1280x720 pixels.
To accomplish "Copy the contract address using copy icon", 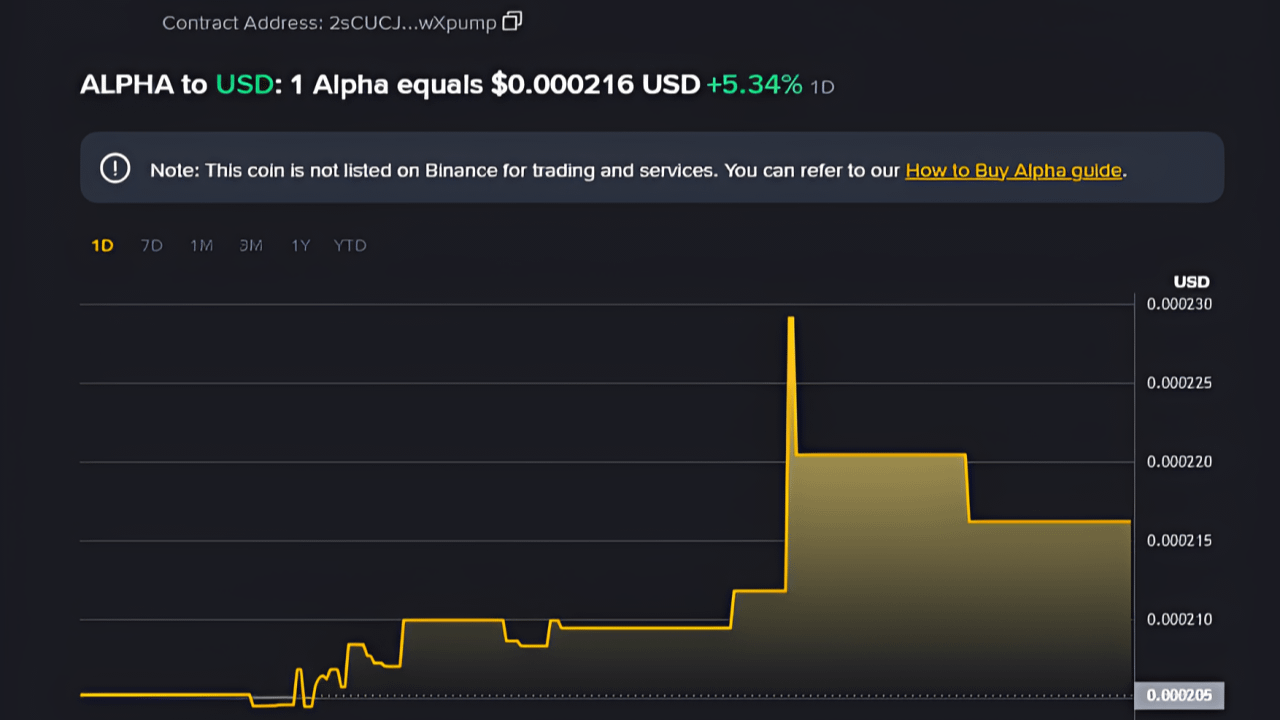I will pyautogui.click(x=511, y=21).
